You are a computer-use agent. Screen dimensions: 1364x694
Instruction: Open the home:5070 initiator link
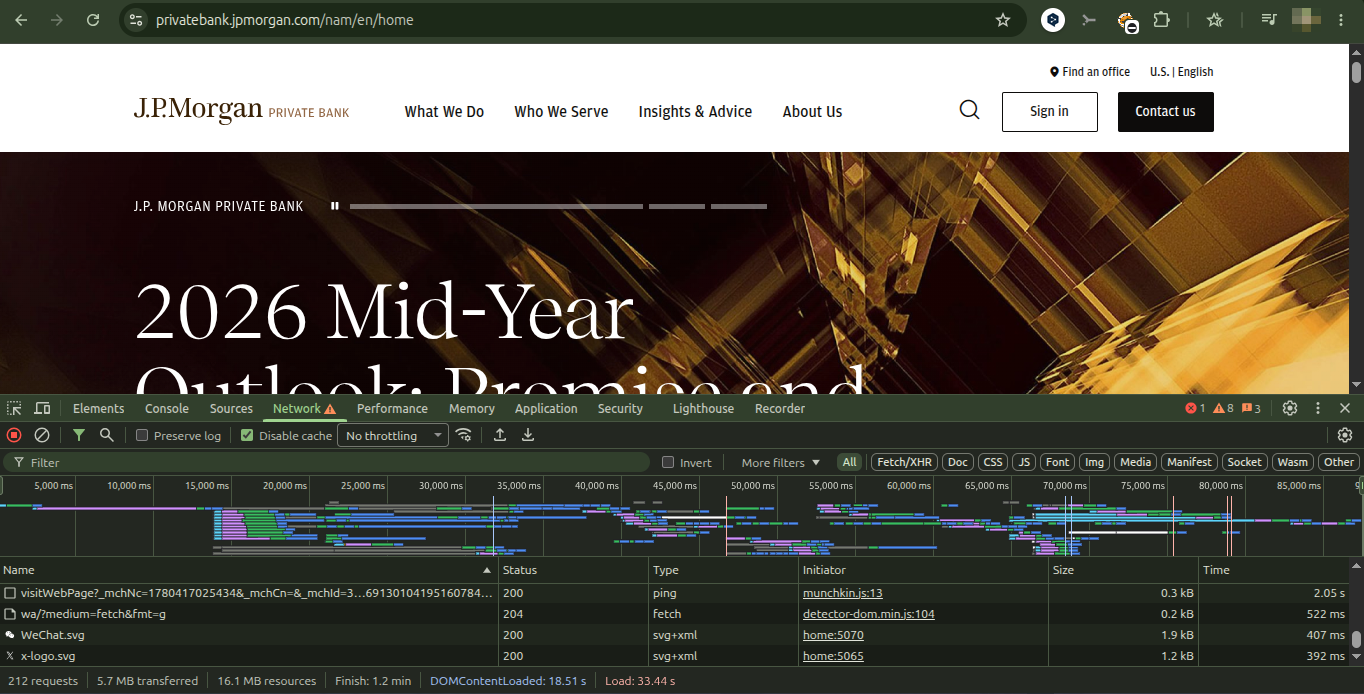tap(833, 635)
